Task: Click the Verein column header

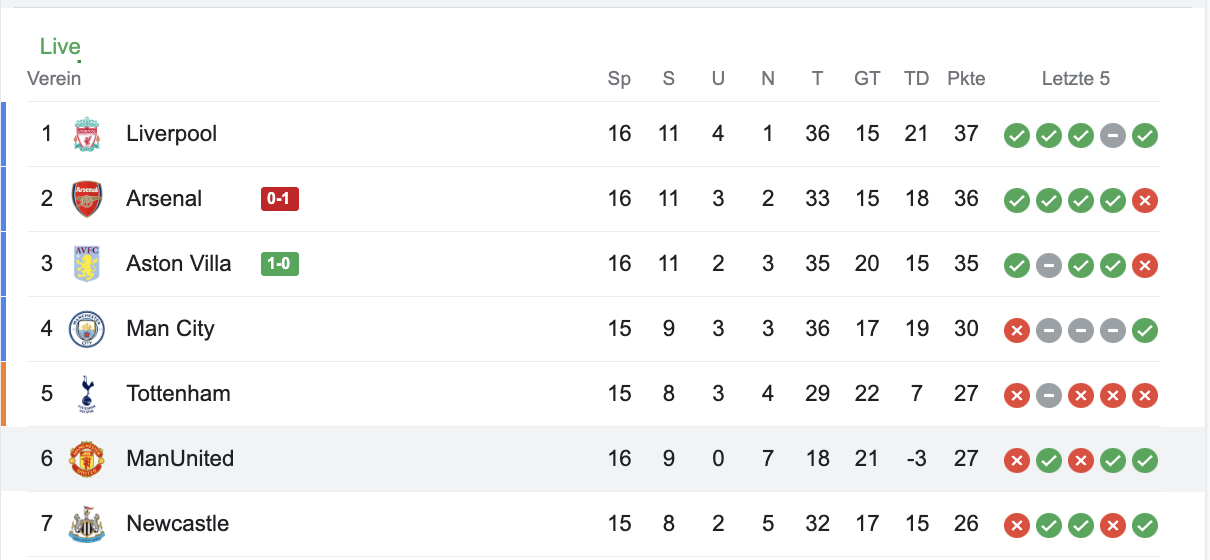Action: coord(54,79)
